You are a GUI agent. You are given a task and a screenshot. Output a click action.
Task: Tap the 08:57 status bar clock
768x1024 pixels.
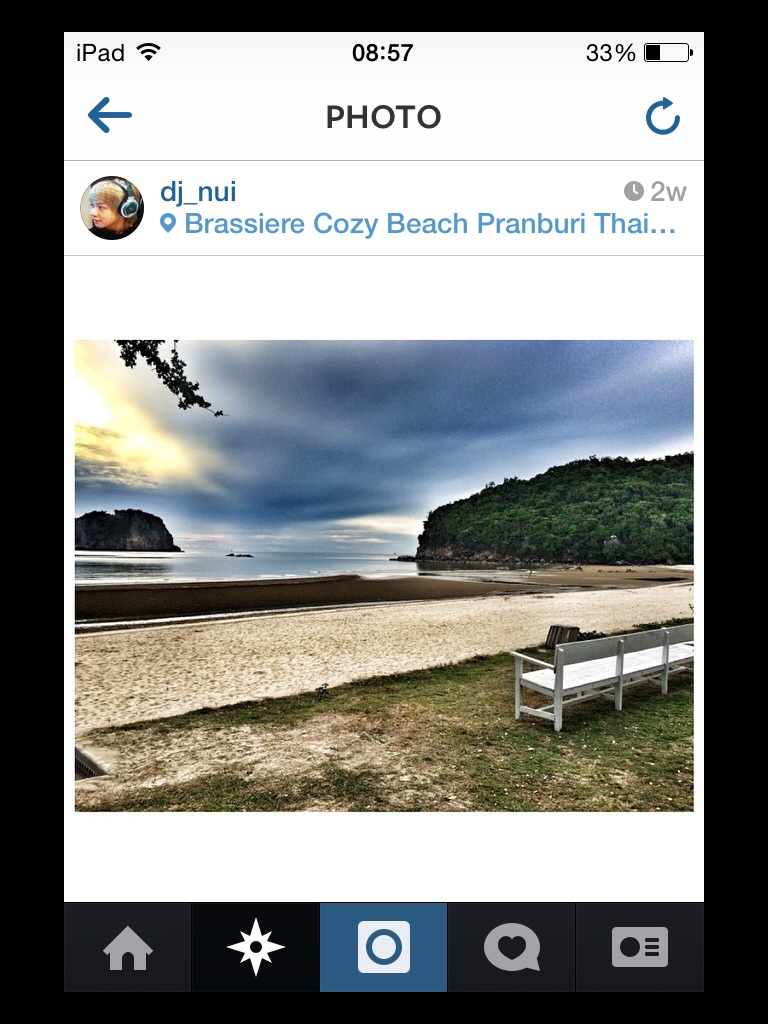click(x=383, y=53)
